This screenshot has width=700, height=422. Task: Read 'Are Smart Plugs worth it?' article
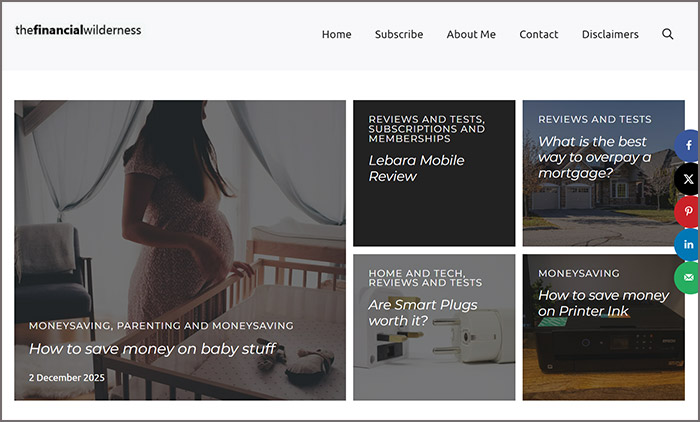[x=423, y=312]
